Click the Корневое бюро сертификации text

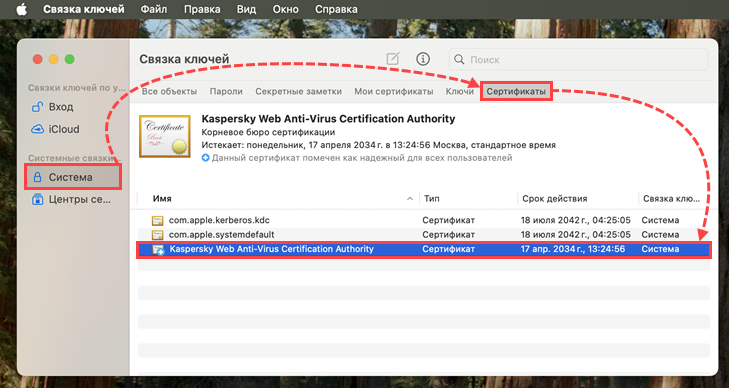[x=268, y=132]
